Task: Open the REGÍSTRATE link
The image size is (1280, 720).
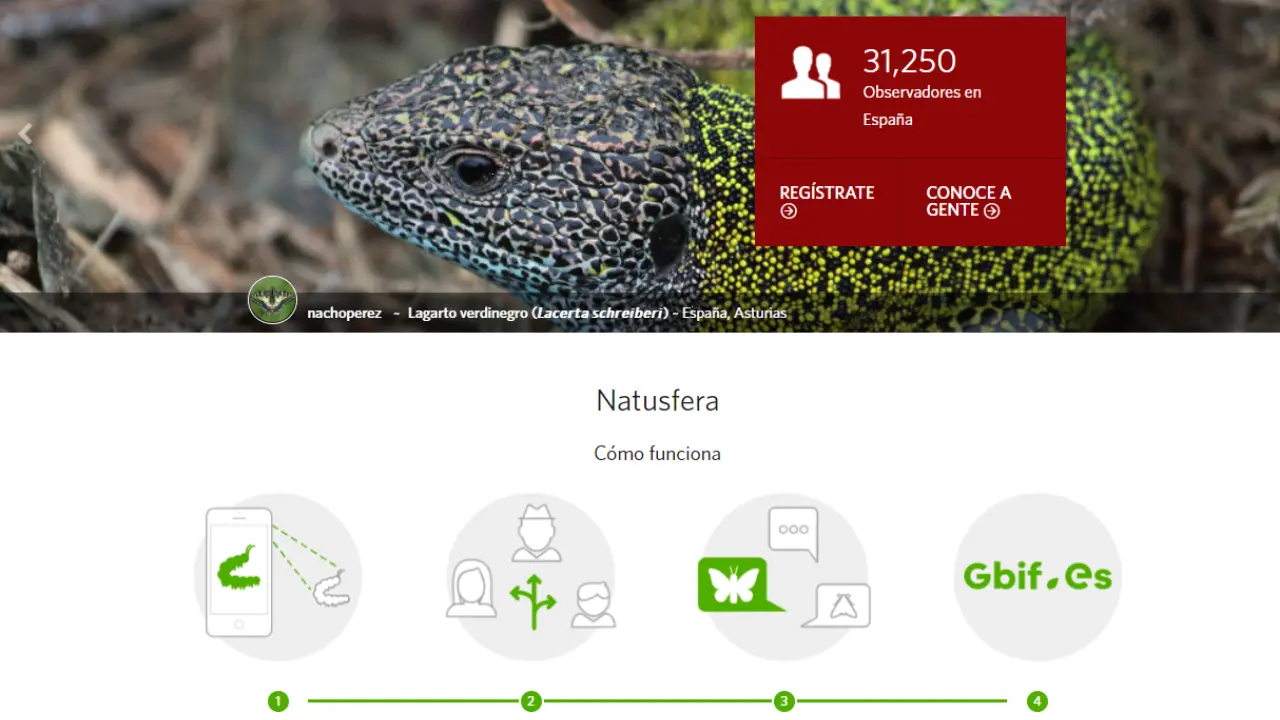Action: pyautogui.click(x=827, y=201)
